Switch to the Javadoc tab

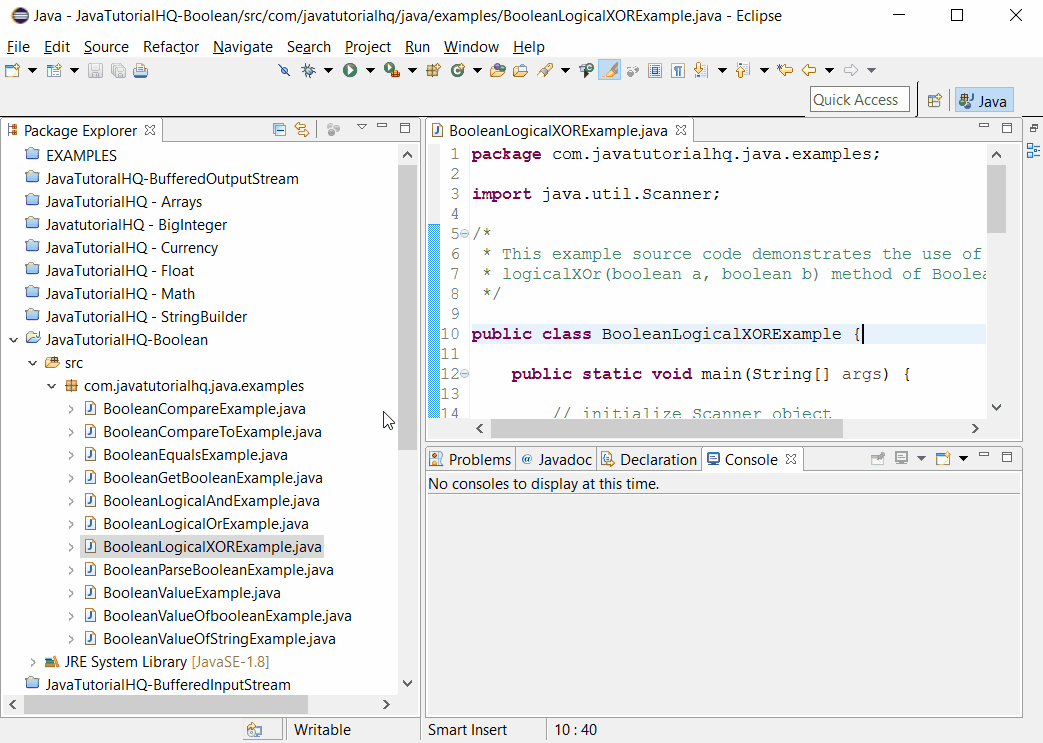point(556,460)
